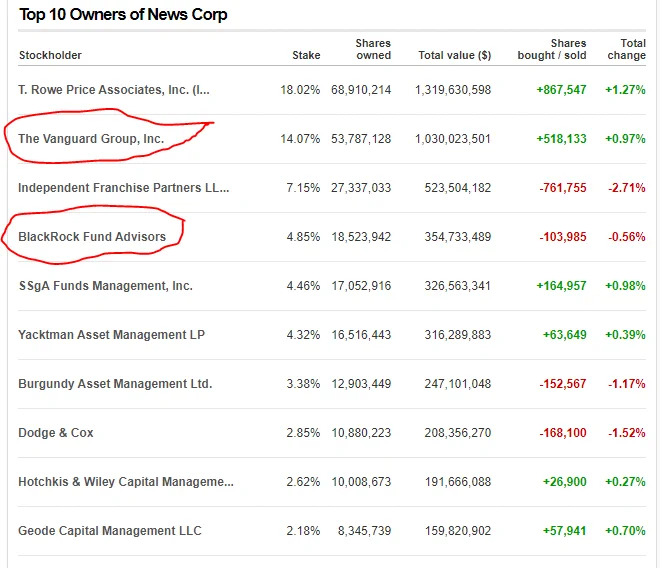This screenshot has width=660, height=568.
Task: Click the +0.70% total change value
Action: point(625,531)
